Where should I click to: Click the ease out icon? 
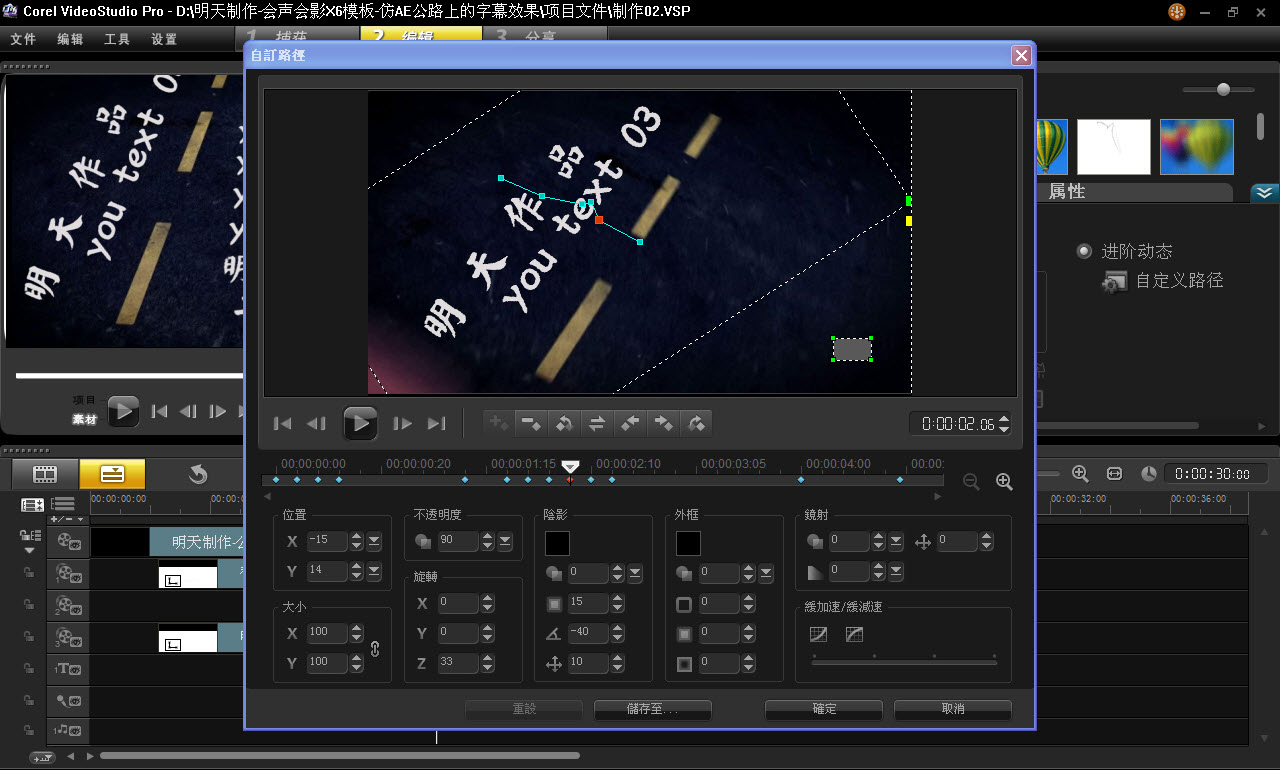point(854,634)
